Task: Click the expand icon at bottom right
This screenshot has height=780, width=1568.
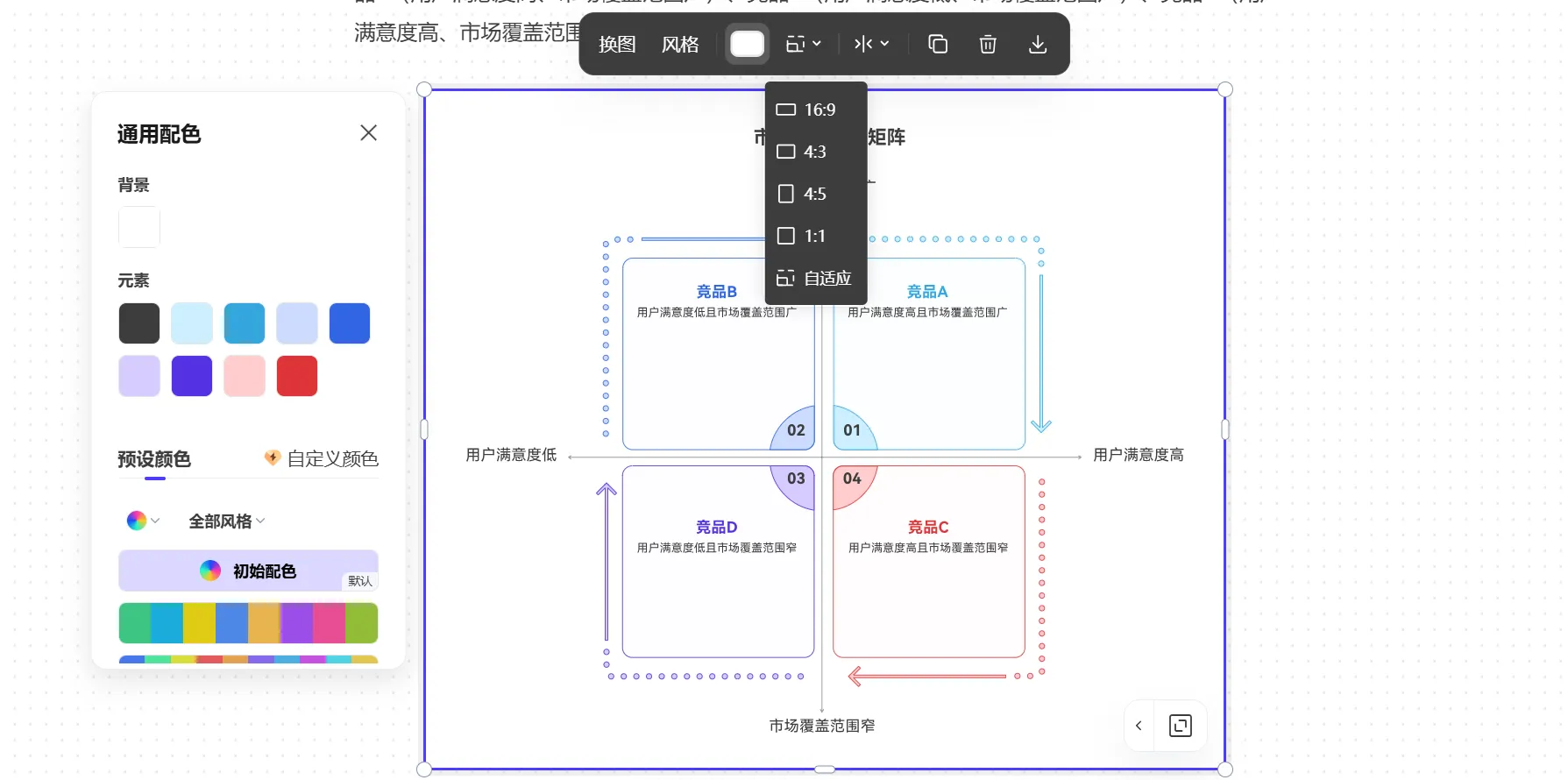Action: pyautogui.click(x=1181, y=726)
